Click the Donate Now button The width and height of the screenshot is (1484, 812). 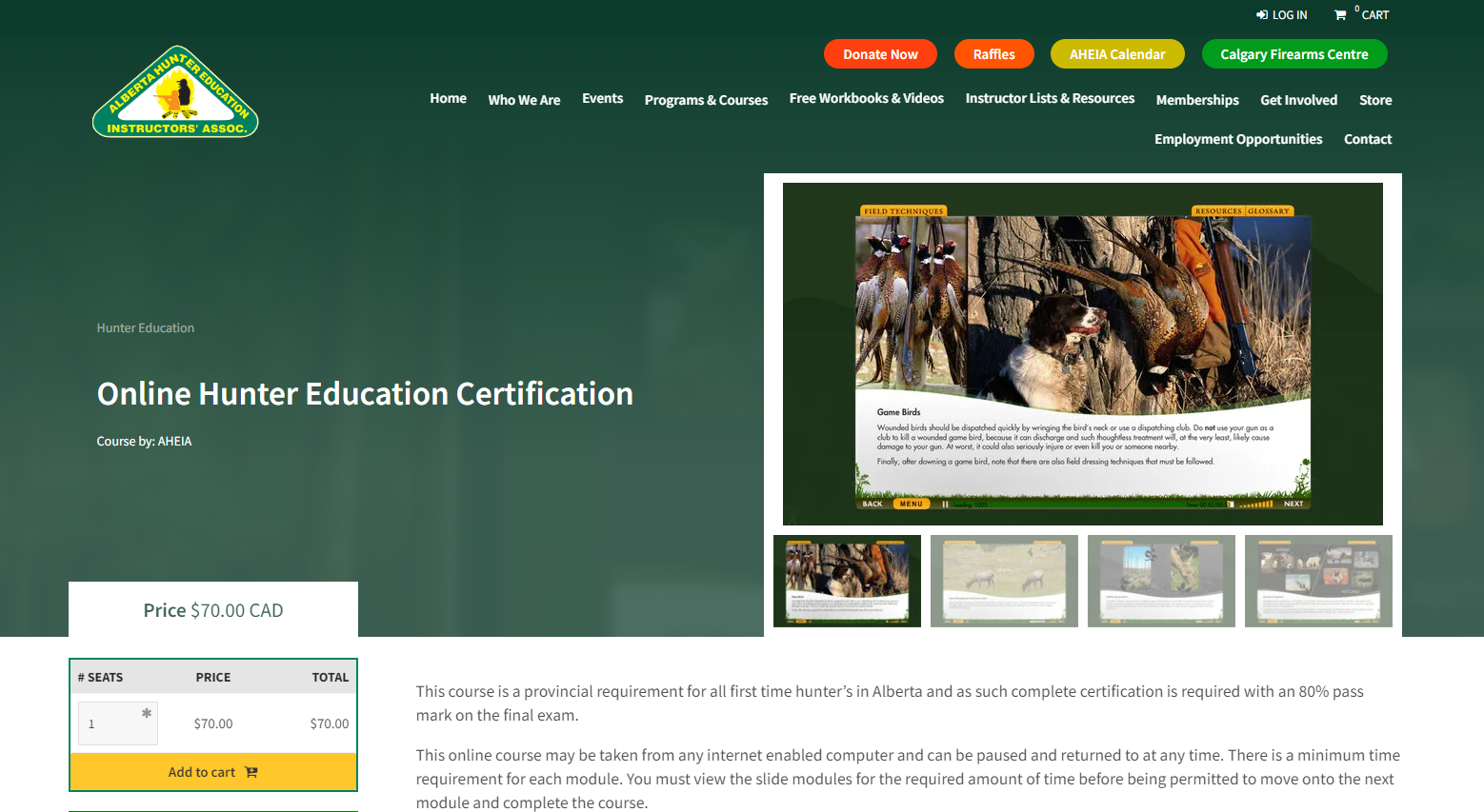coord(880,53)
